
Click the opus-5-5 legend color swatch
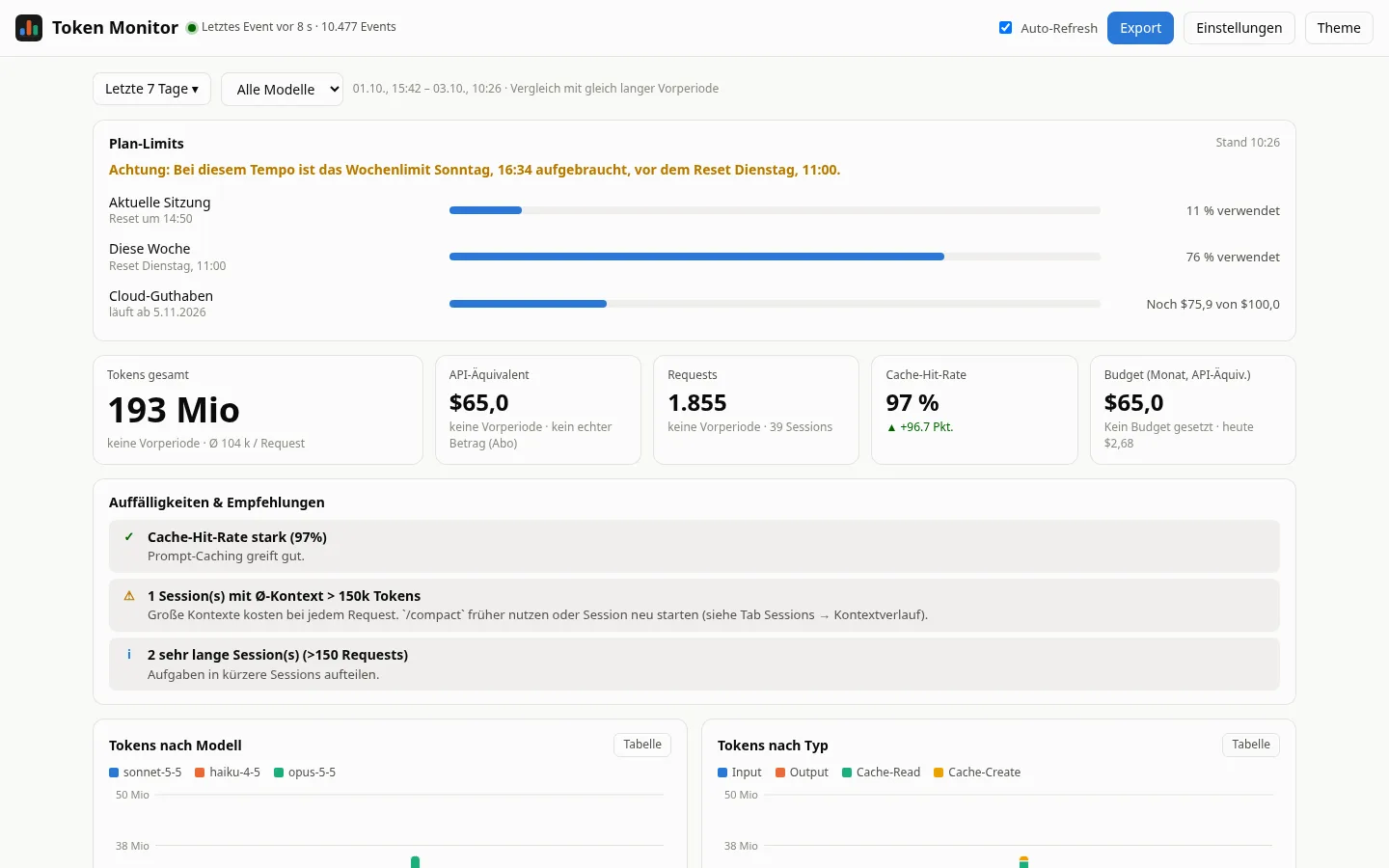tap(279, 773)
